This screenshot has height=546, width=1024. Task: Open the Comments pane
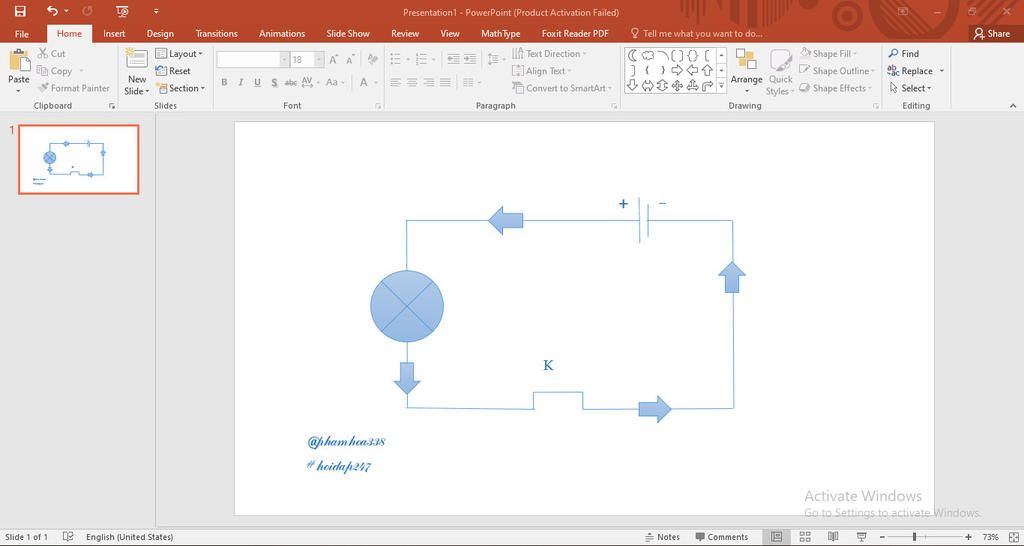tap(722, 537)
